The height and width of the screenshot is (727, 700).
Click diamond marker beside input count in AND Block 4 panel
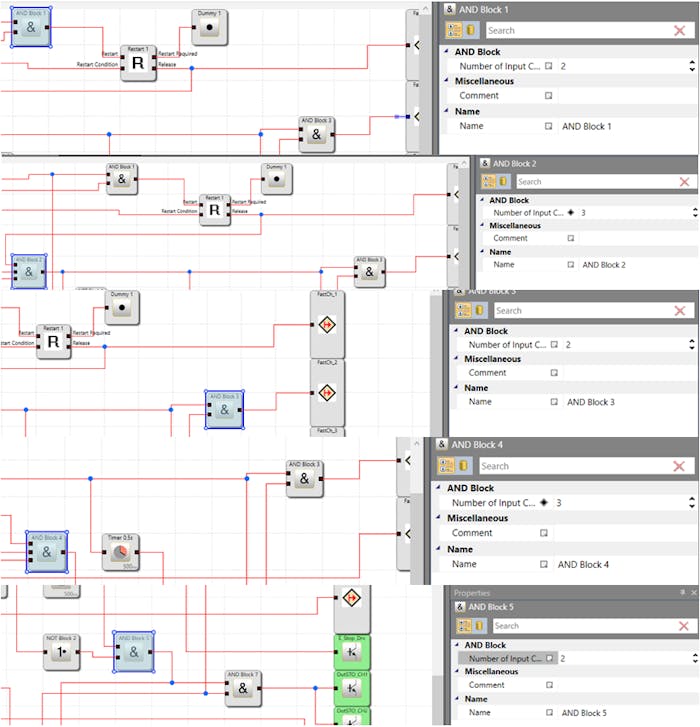click(x=544, y=502)
